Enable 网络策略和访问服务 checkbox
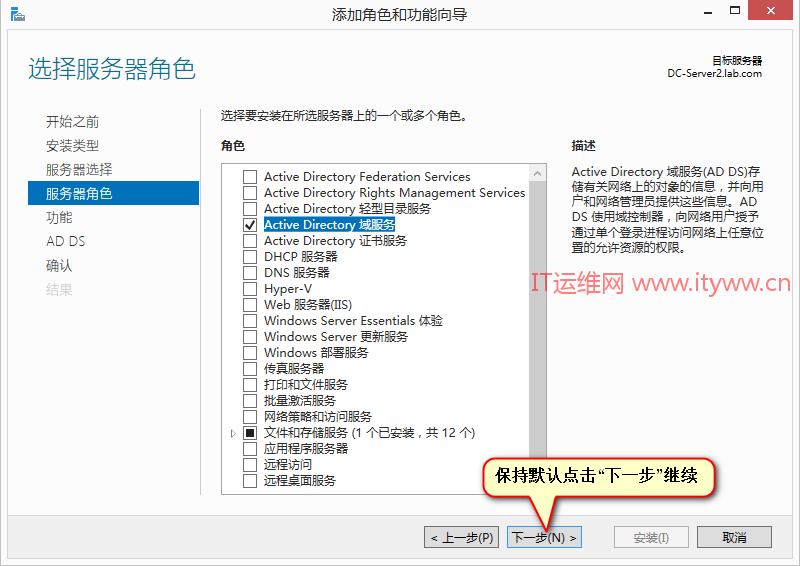The image size is (800, 566). [x=250, y=416]
